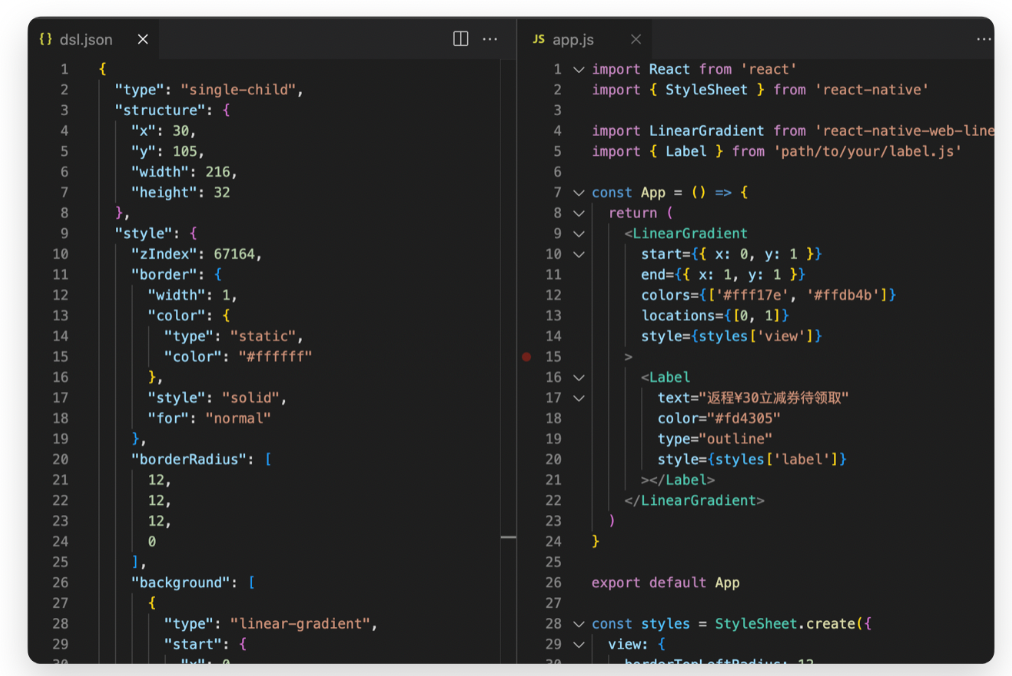Collapse the Label element fold at line 16
1012x676 pixels.
(x=579, y=378)
